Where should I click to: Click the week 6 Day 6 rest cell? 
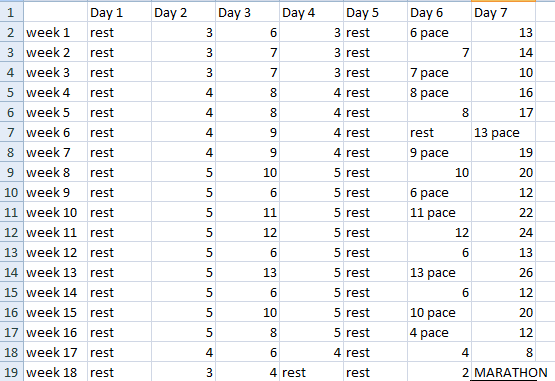439,132
